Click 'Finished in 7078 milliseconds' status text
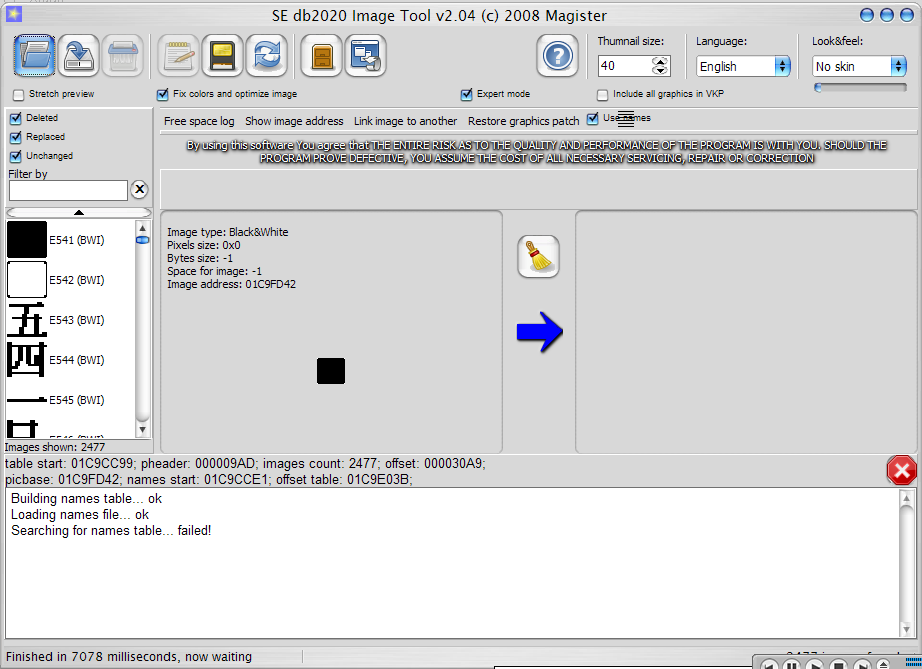Viewport: 922px width, 669px height. [x=129, y=657]
